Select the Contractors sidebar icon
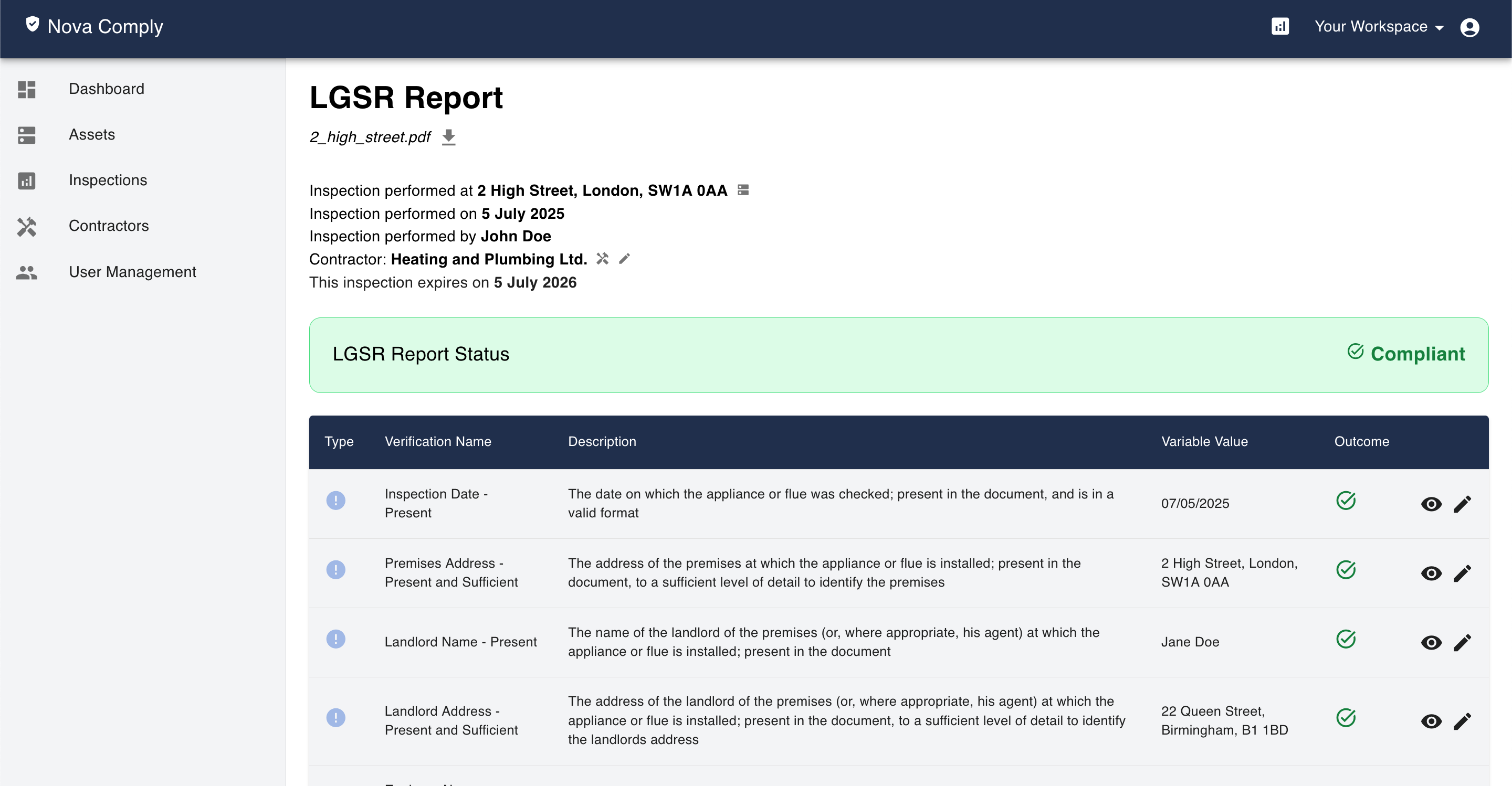The width and height of the screenshot is (1512, 786). 26,227
